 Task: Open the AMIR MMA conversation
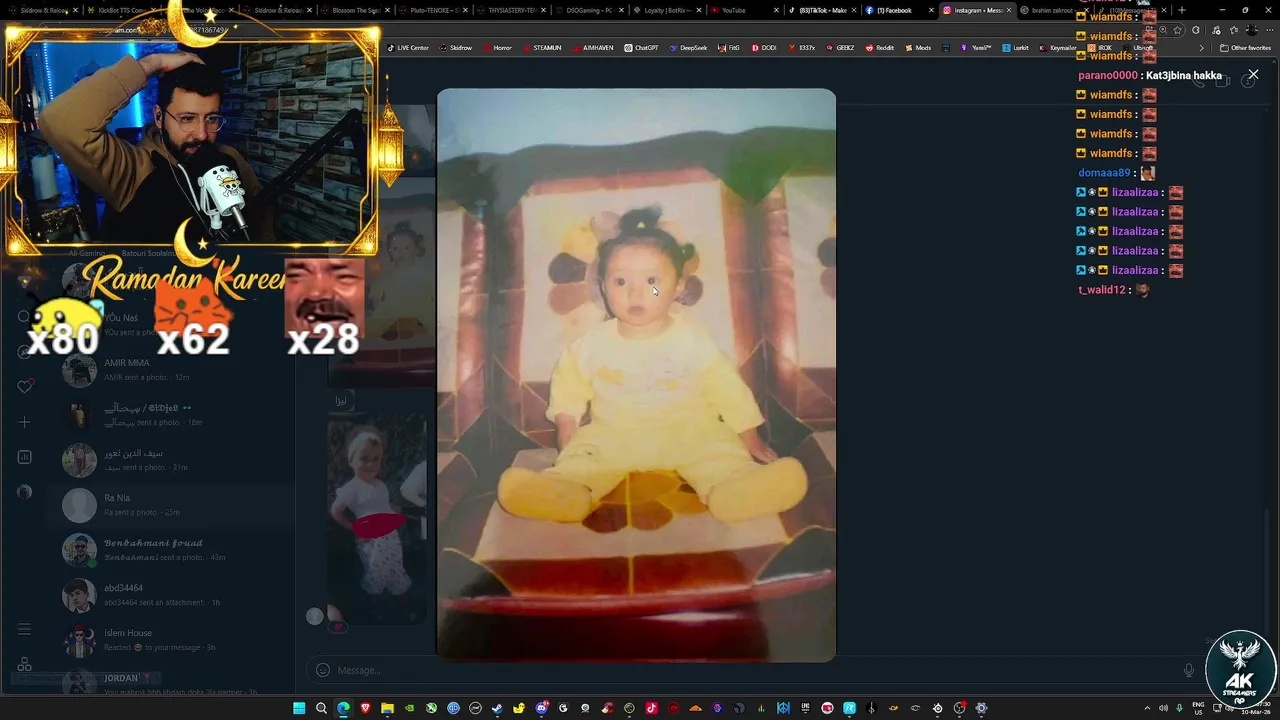pos(170,370)
